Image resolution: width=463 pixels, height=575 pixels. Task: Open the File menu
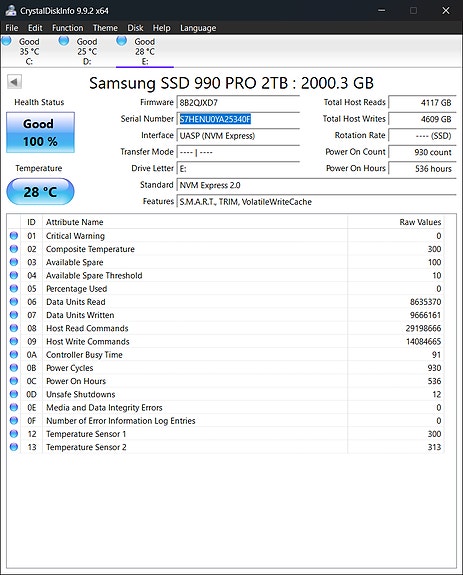[x=12, y=28]
